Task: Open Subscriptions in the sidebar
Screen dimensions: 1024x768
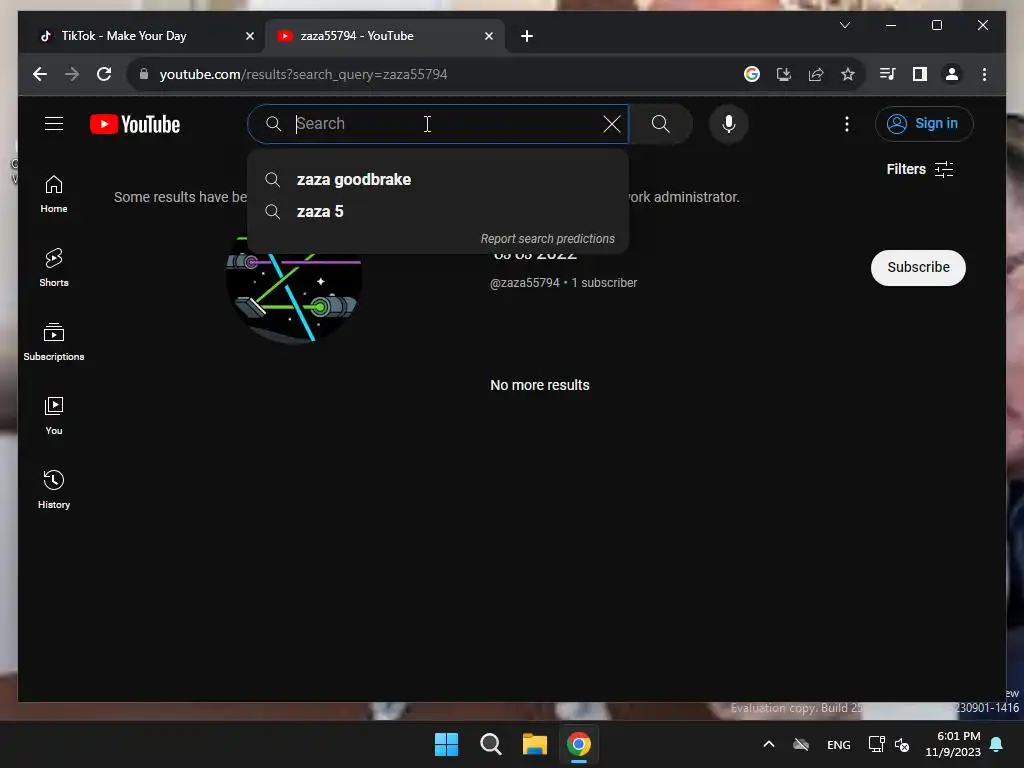Action: click(x=54, y=342)
